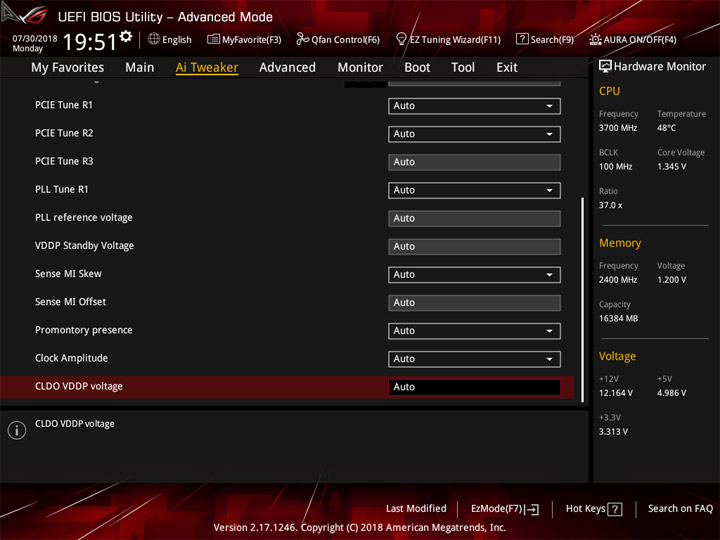Click Last Modified in the footer
This screenshot has height=540, width=720.
click(416, 508)
